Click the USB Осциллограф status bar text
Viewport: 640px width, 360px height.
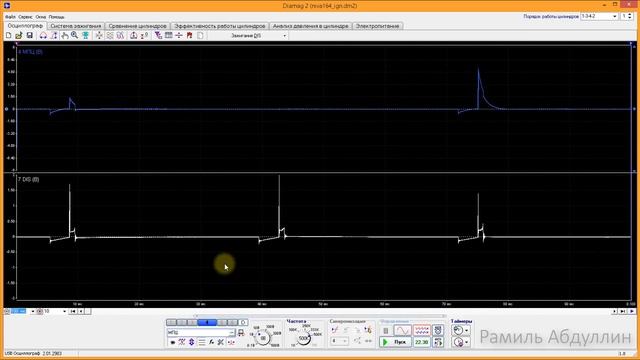coord(33,353)
